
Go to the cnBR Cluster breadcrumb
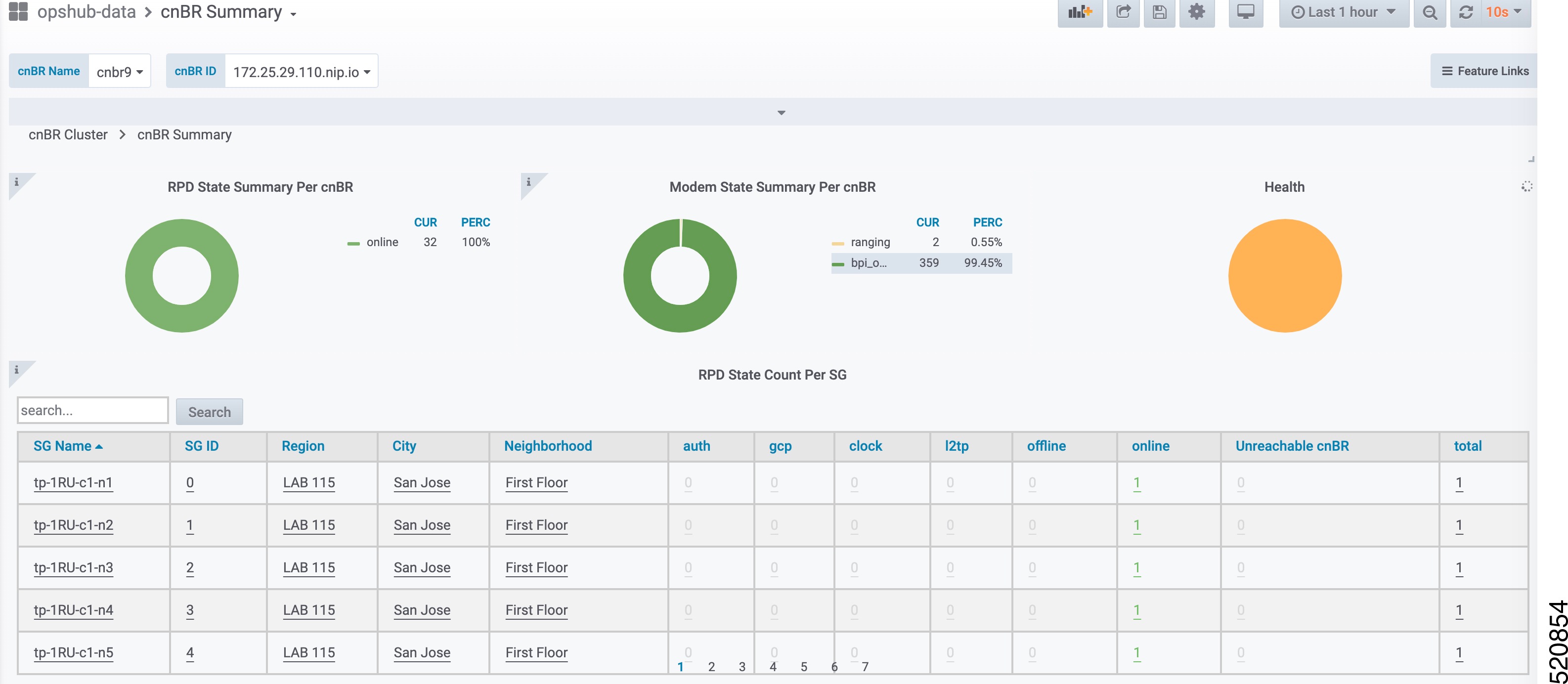pos(68,134)
